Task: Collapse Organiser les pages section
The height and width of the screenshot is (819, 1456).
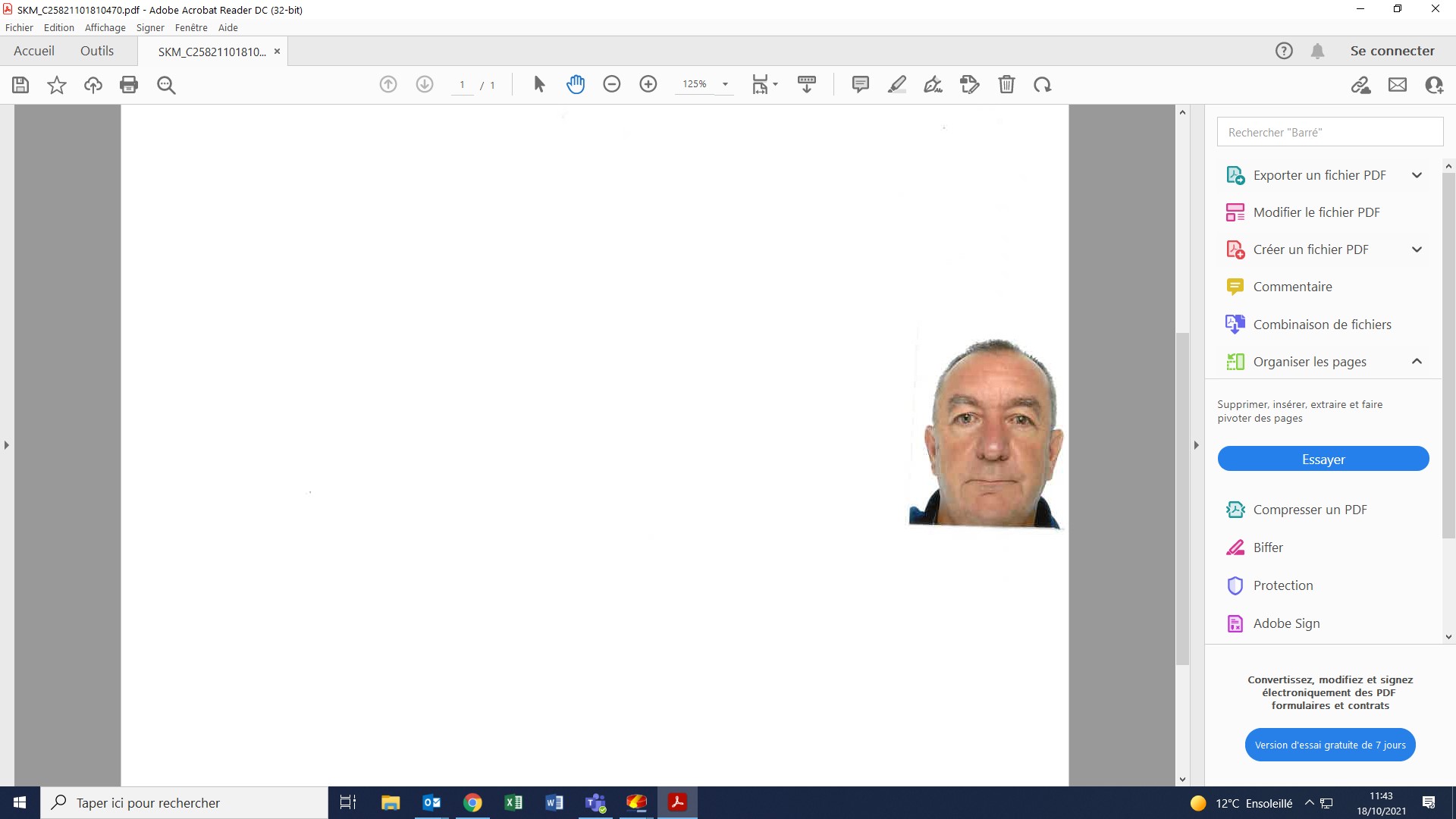Action: click(1417, 362)
